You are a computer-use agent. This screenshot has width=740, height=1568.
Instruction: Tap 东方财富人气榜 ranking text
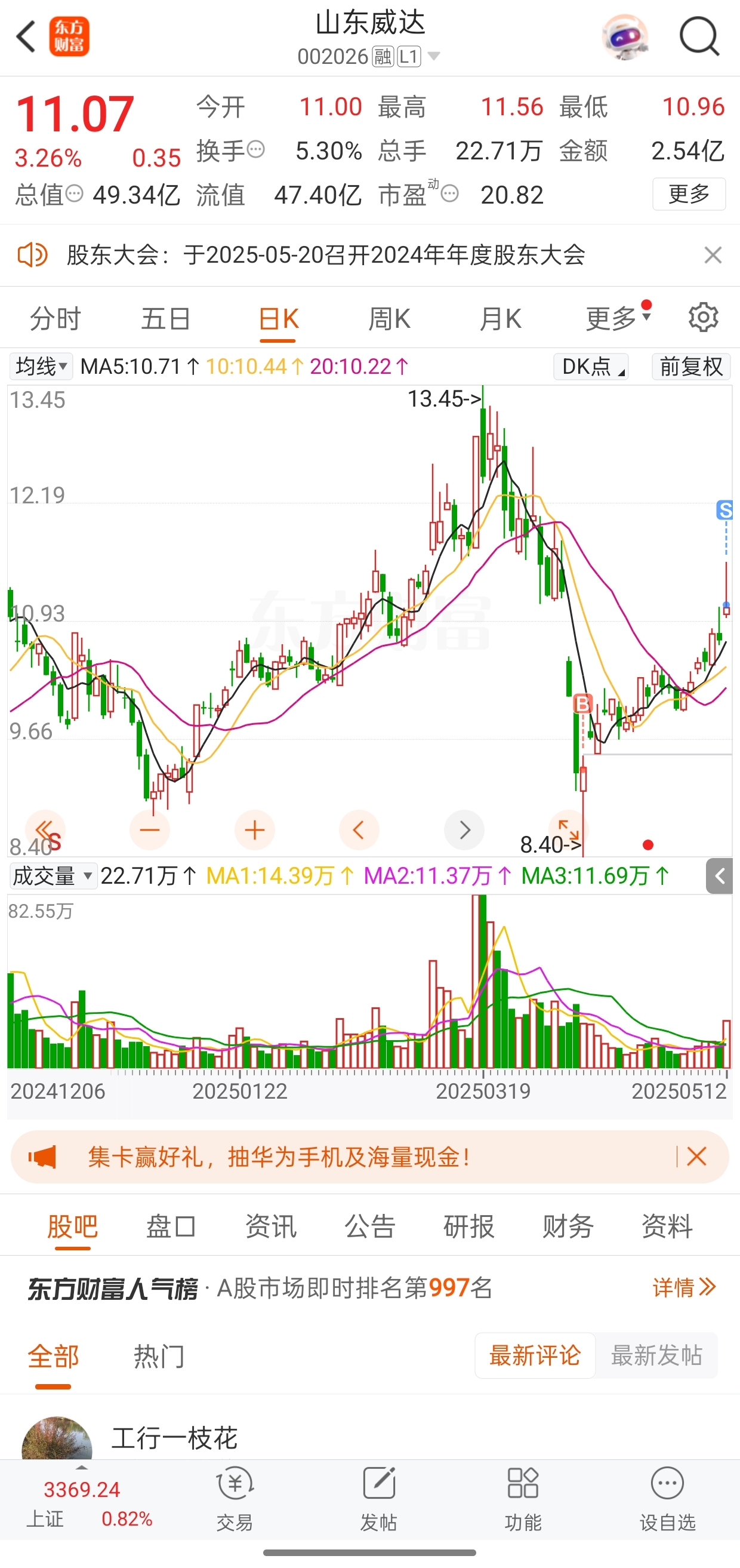(113, 1288)
